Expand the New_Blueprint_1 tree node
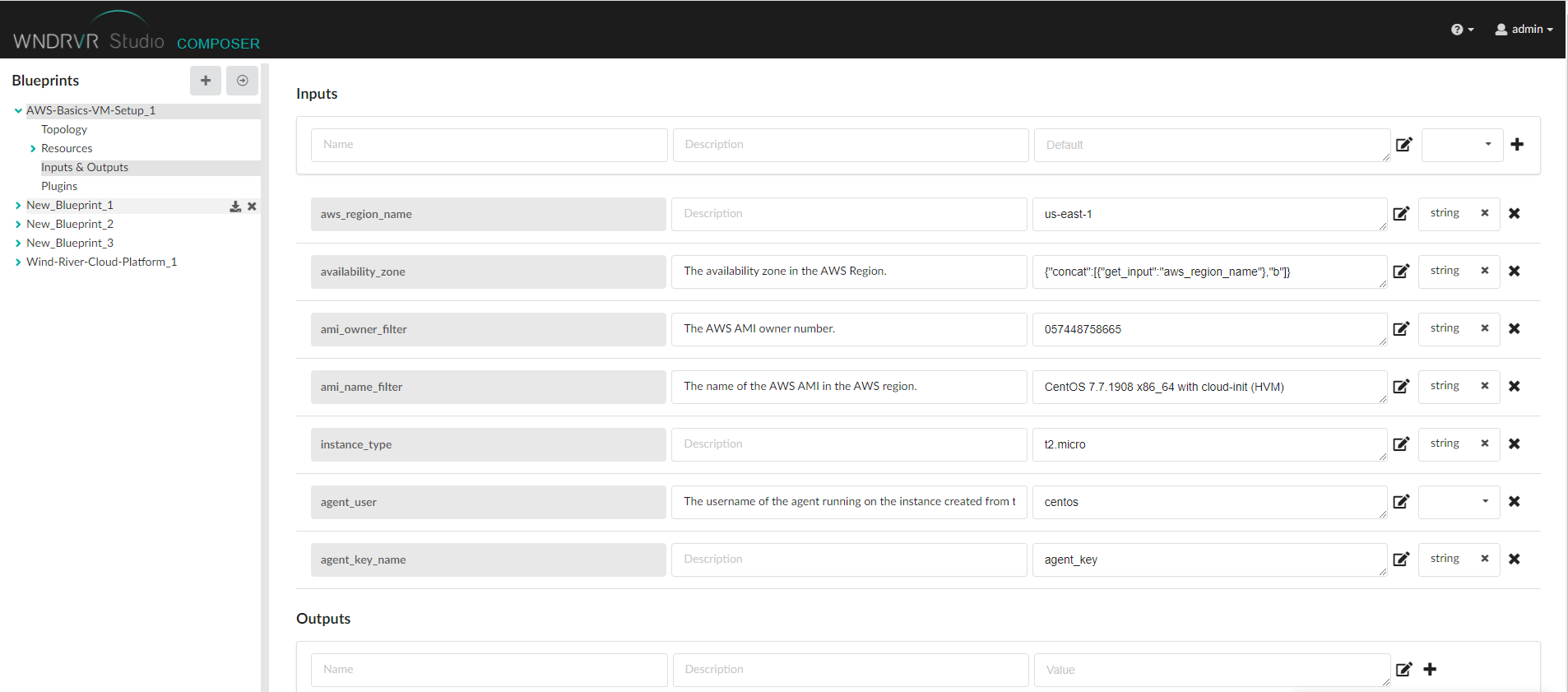The image size is (1568, 692). (18, 206)
